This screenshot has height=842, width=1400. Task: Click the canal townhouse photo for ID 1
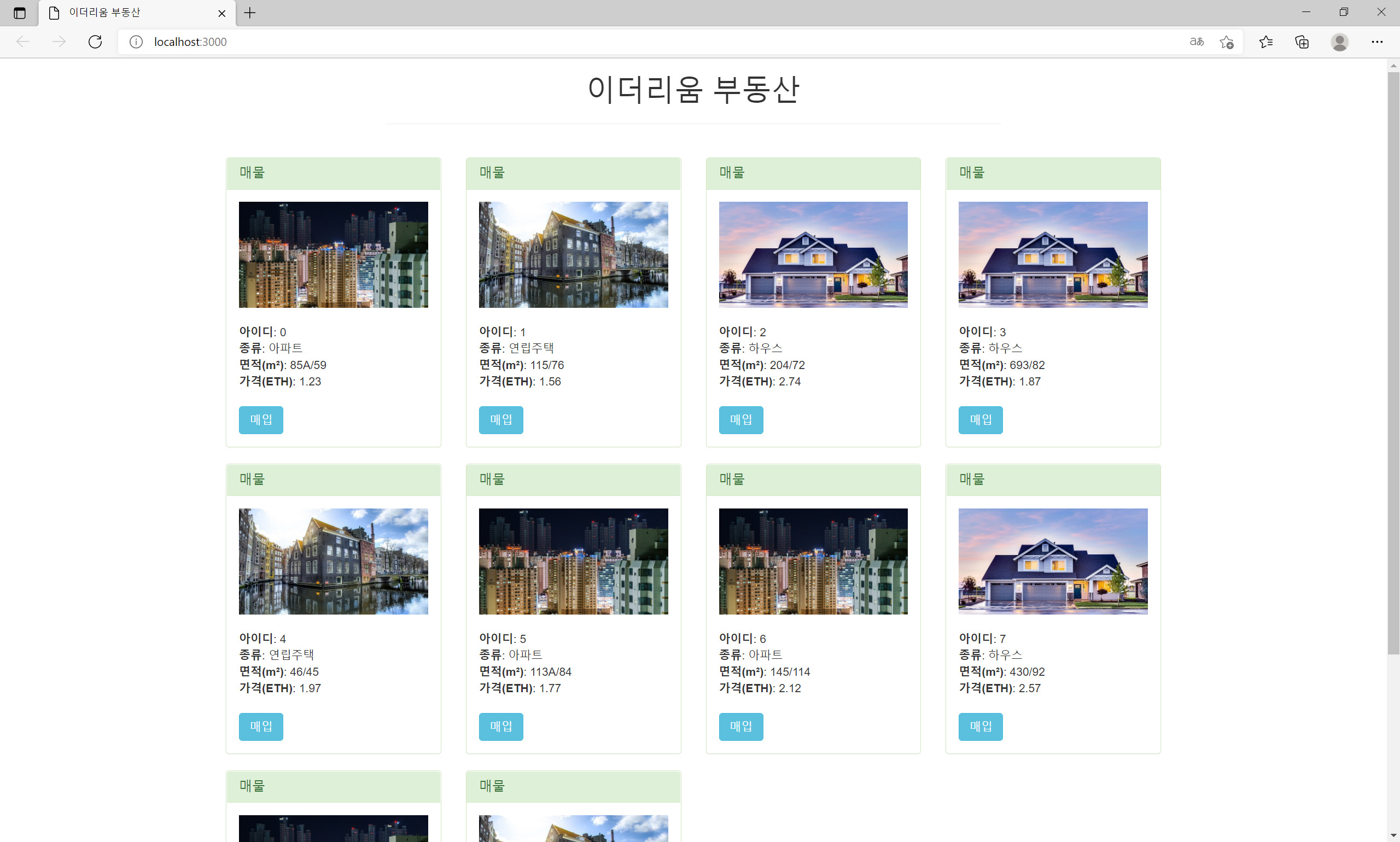point(573,255)
